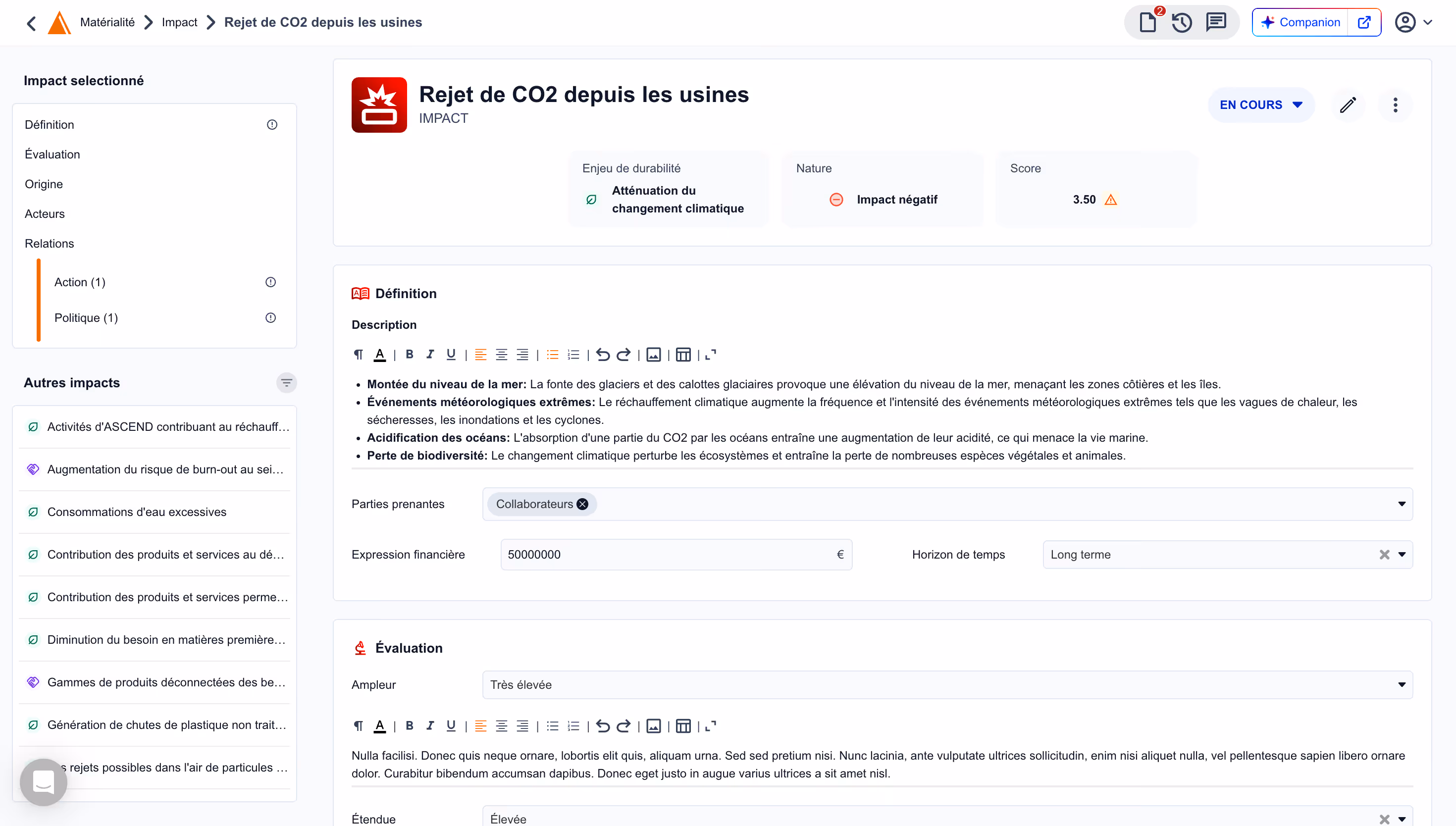Image resolution: width=1456 pixels, height=826 pixels.
Task: Expand the Ampleur dropdown
Action: click(1402, 685)
